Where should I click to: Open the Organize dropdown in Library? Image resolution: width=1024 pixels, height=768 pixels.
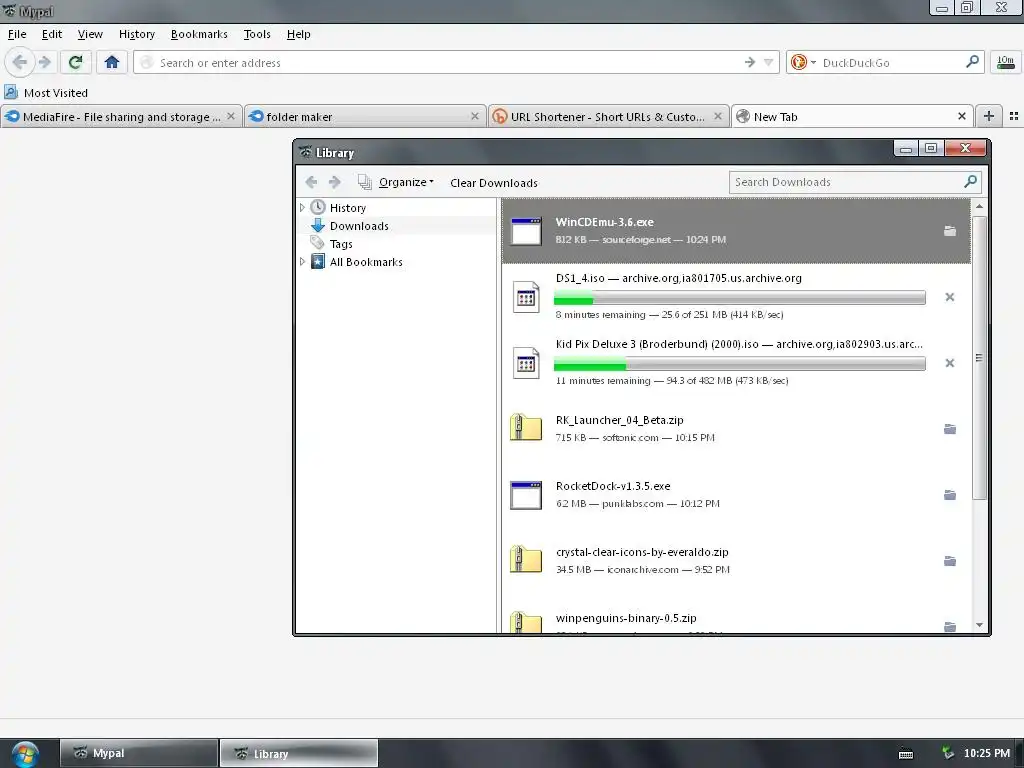(x=396, y=182)
